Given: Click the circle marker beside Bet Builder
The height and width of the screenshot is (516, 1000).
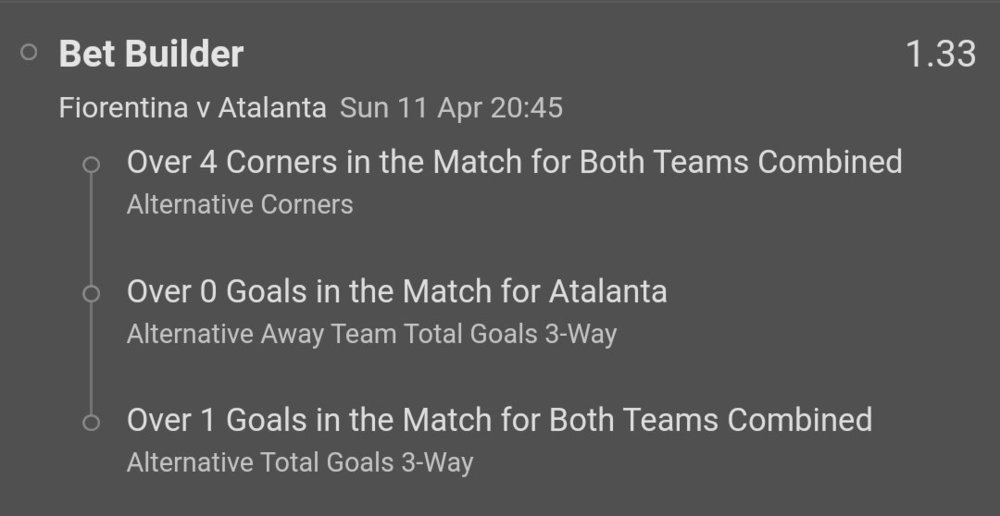Looking at the screenshot, I should click(x=29, y=53).
